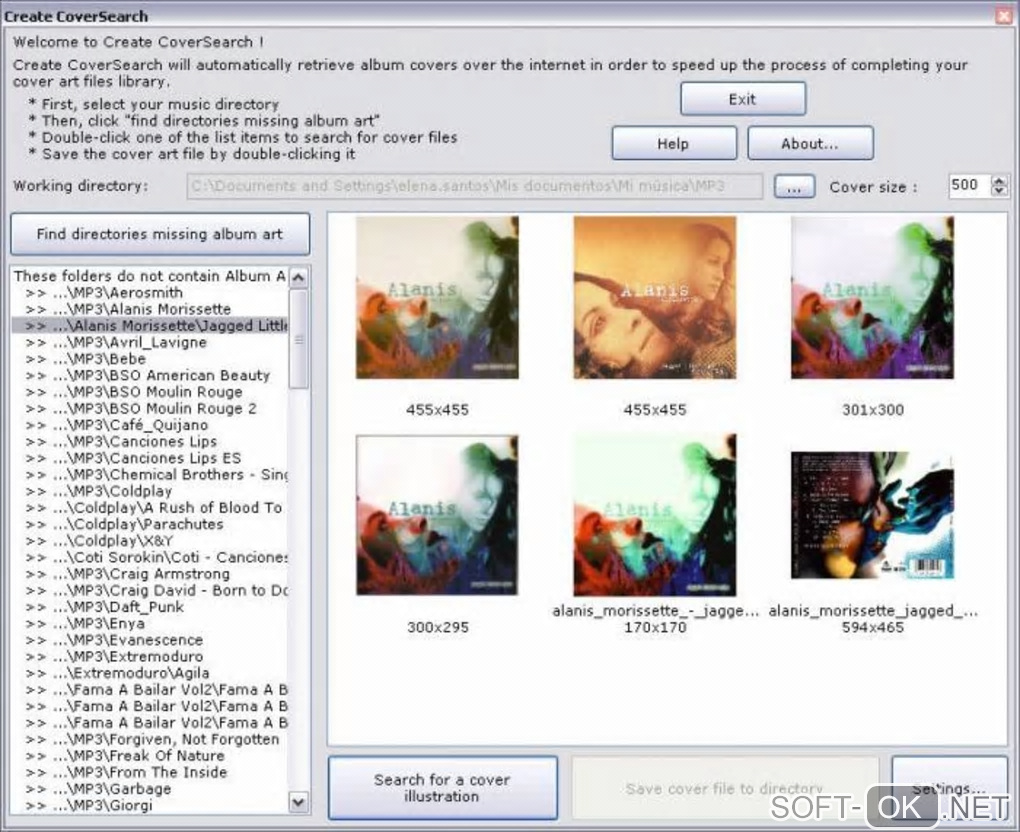Decrease cover size with down arrow
Image resolution: width=1020 pixels, height=832 pixels.
pyautogui.click(x=999, y=191)
